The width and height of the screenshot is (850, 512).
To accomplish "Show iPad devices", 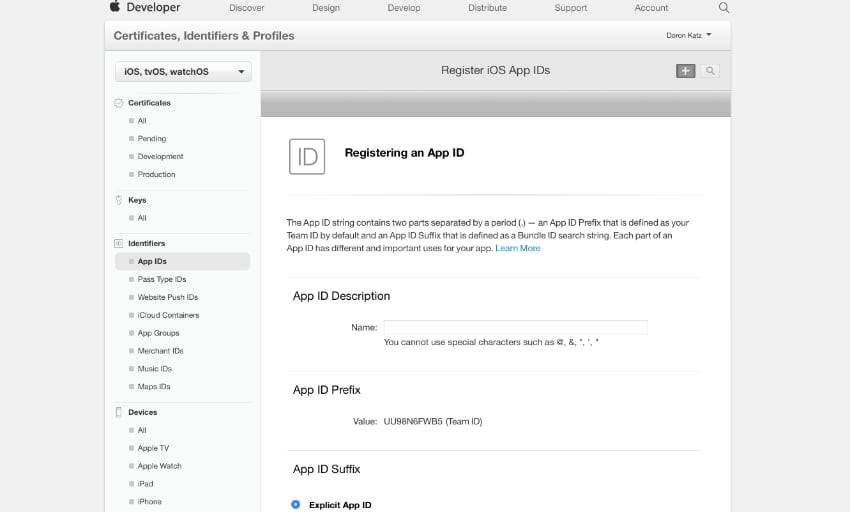I will [x=145, y=484].
